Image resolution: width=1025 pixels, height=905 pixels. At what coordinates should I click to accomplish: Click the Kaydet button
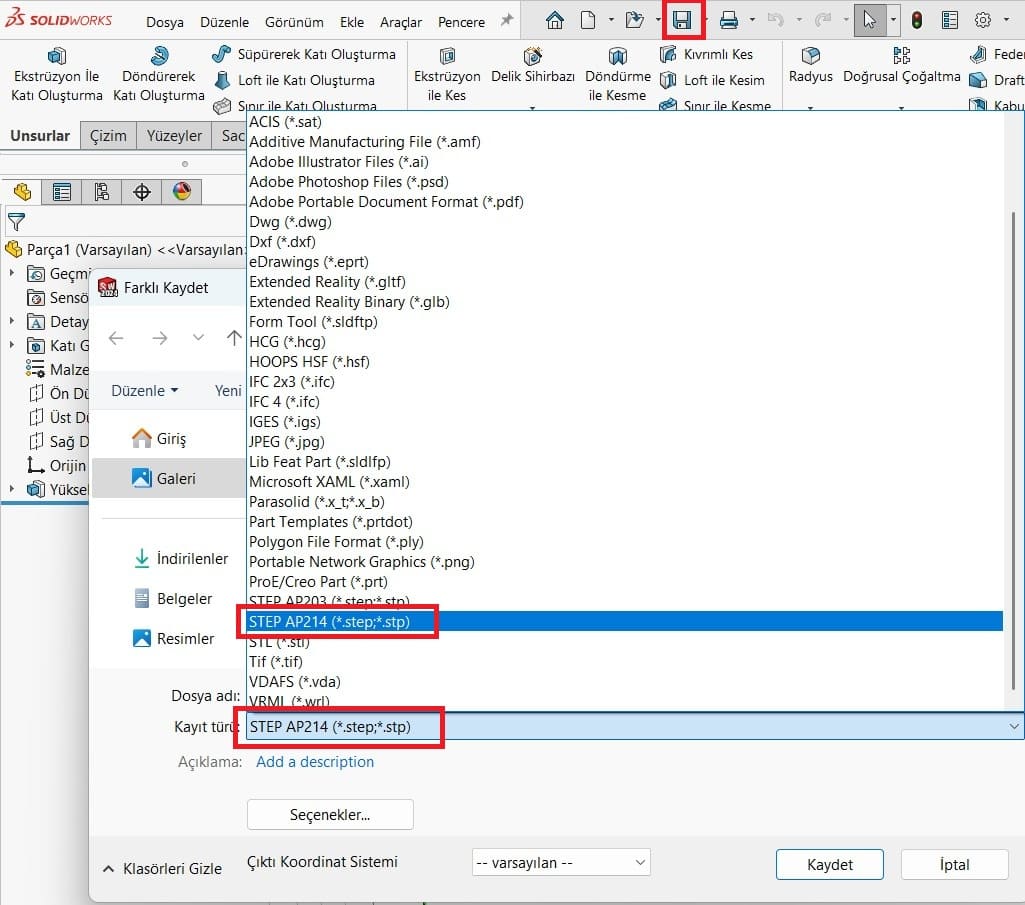tap(830, 864)
